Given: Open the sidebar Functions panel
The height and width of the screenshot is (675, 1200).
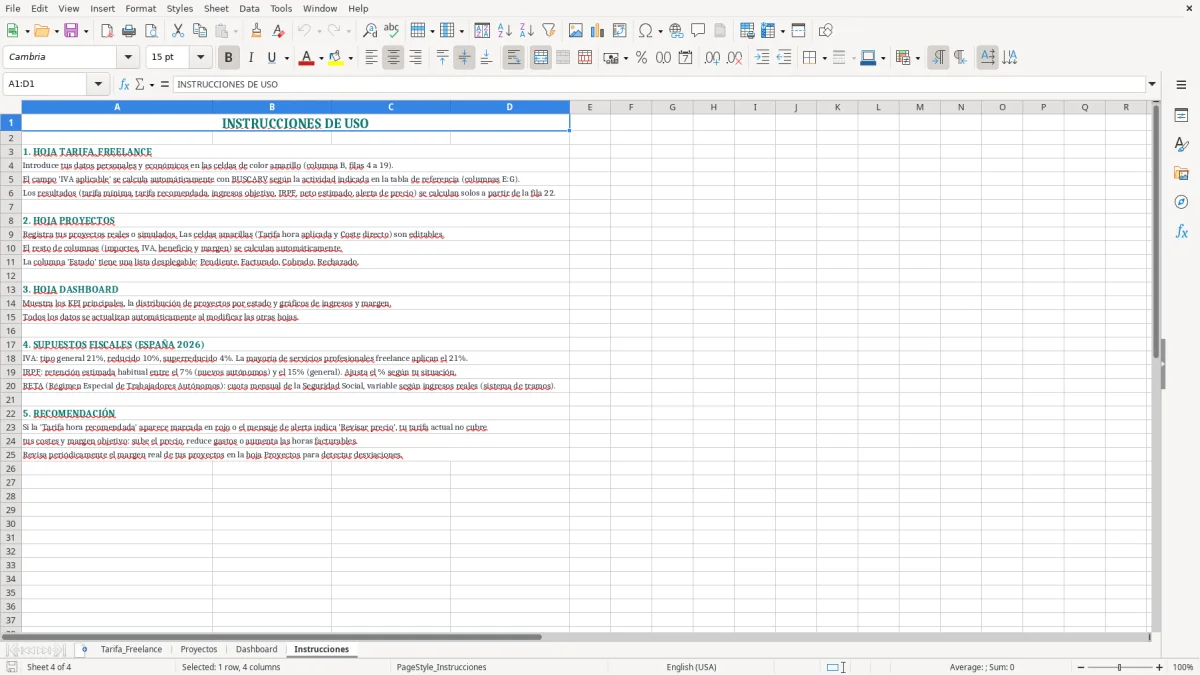Looking at the screenshot, I should point(1181,231).
